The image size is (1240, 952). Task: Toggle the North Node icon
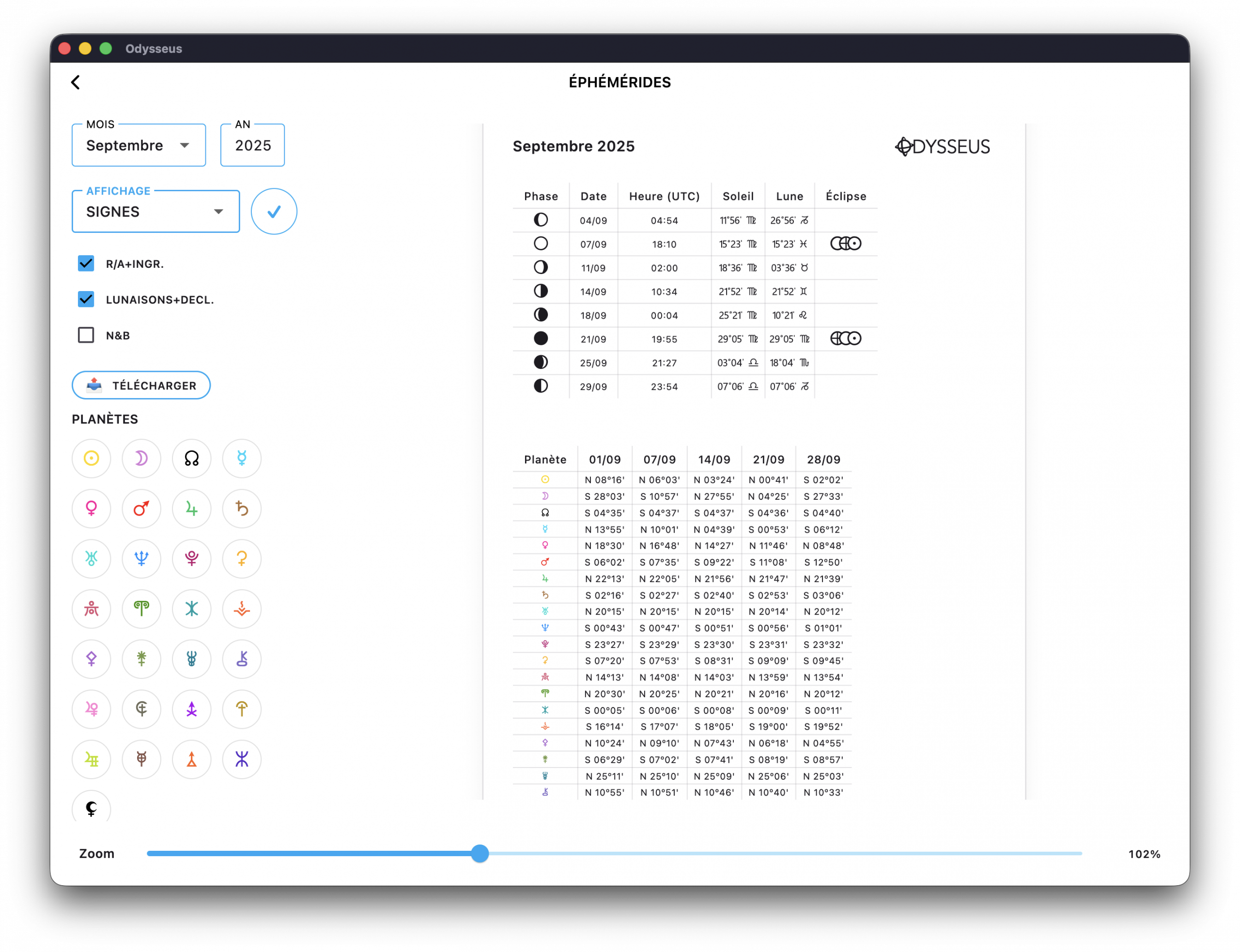pos(191,458)
